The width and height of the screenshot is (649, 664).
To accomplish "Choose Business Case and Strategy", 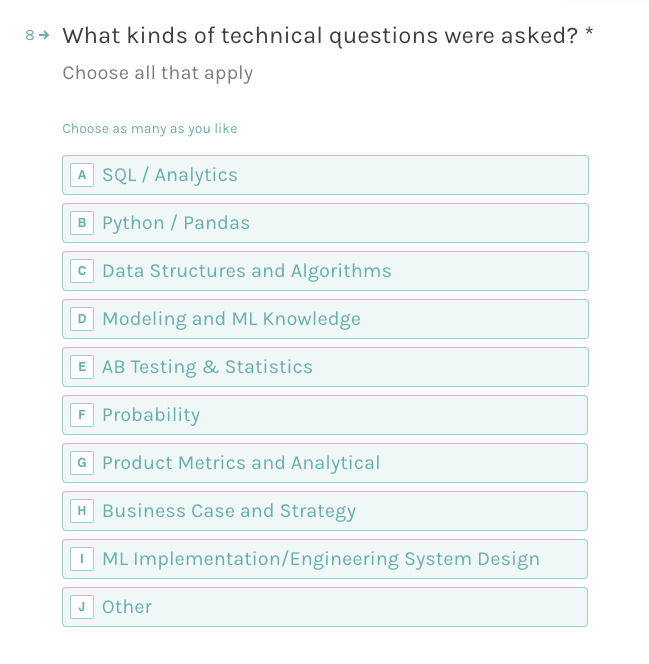I will (x=325, y=511).
